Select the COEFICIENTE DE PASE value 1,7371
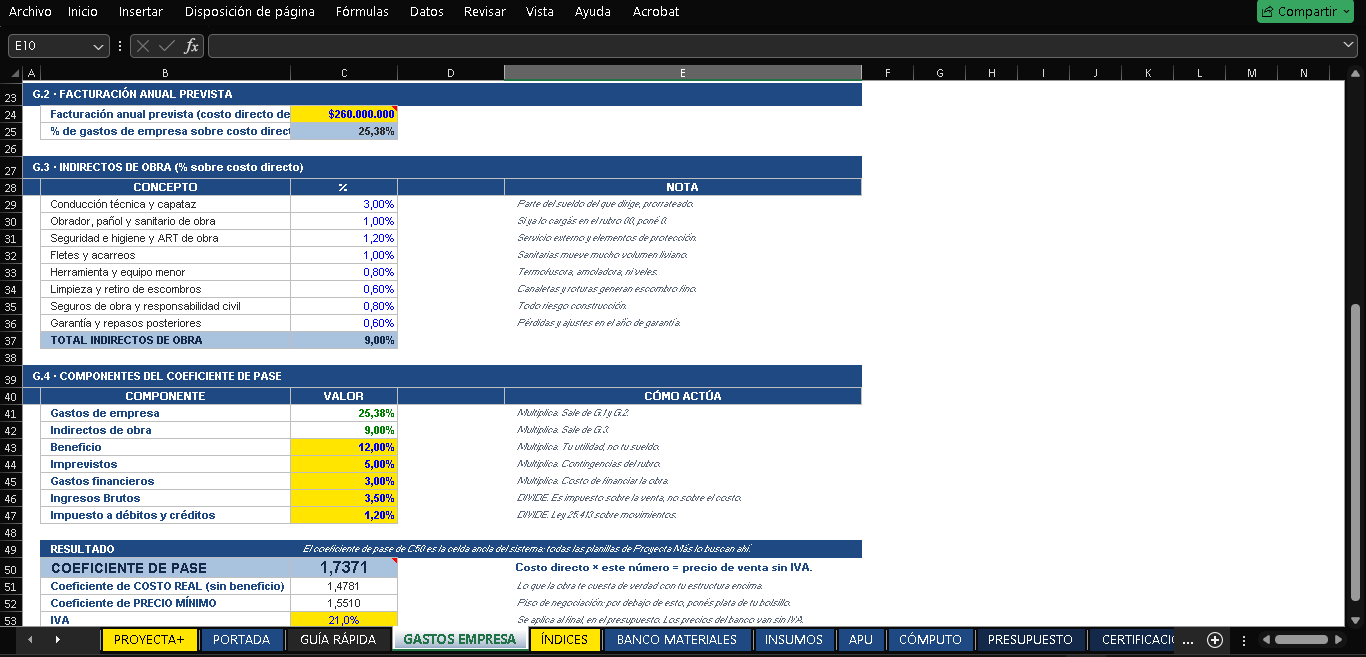Screen dimensions: 1366x657 tap(344, 568)
